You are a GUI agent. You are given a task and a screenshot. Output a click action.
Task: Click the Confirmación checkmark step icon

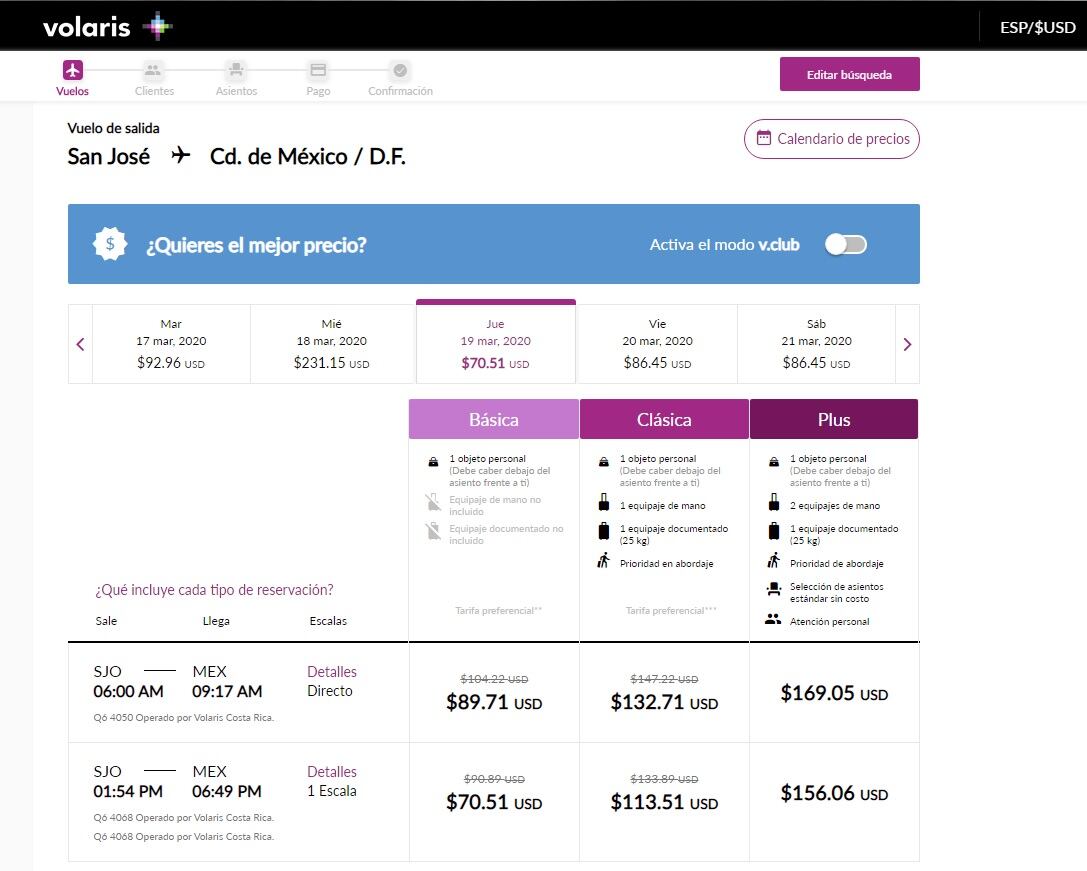[x=400, y=70]
